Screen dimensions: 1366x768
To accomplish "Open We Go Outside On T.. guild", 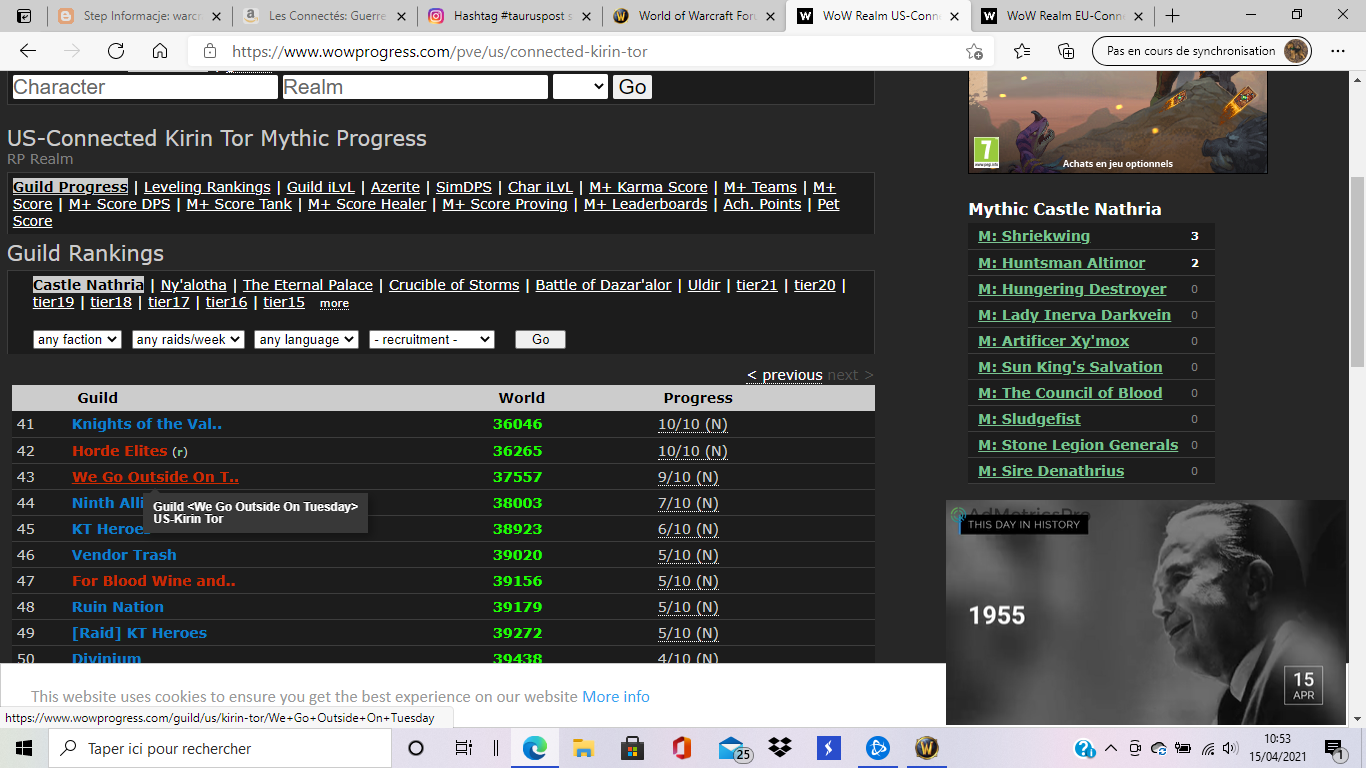I will pos(155,477).
